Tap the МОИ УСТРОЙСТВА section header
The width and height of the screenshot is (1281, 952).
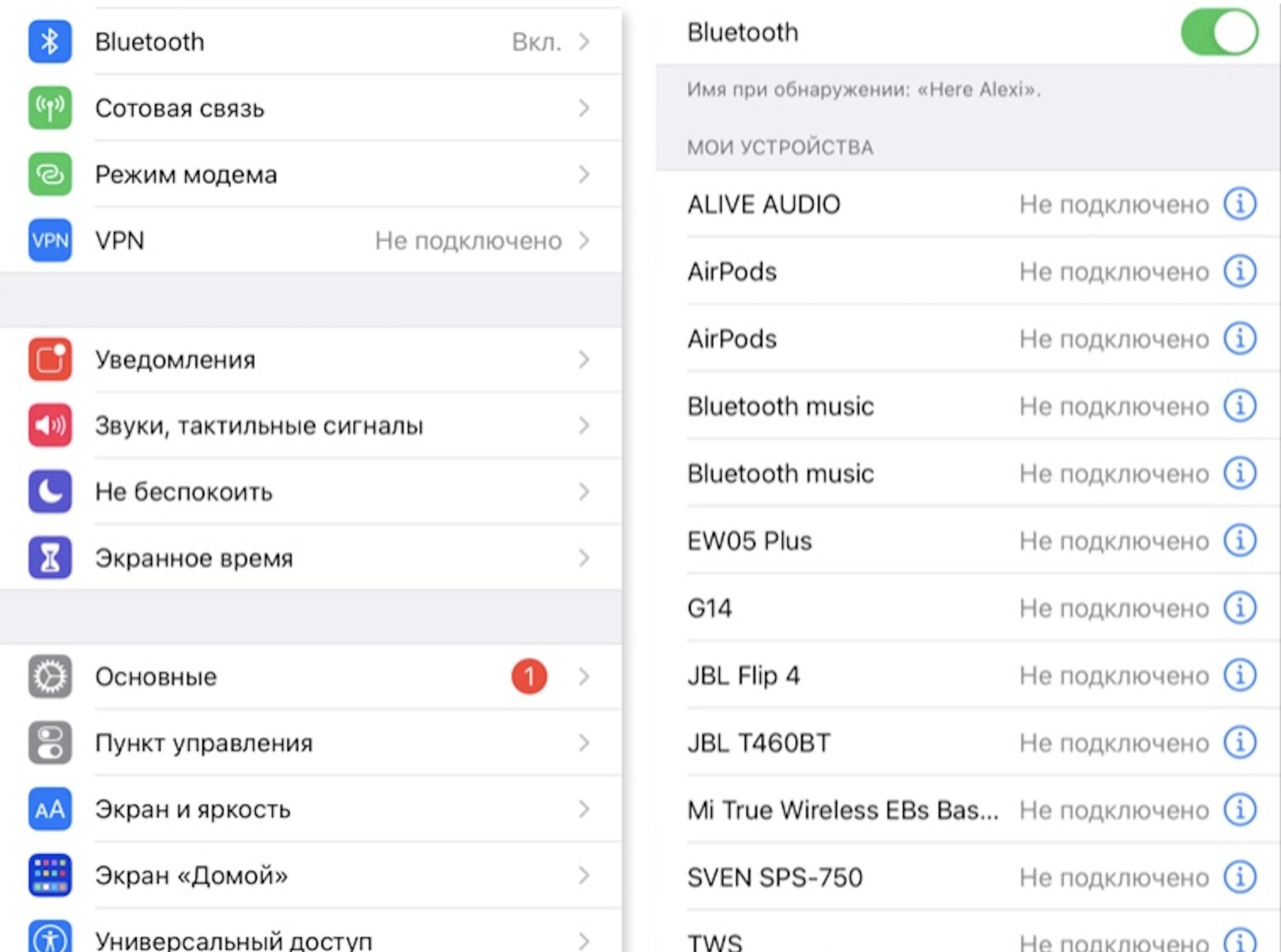click(x=780, y=147)
